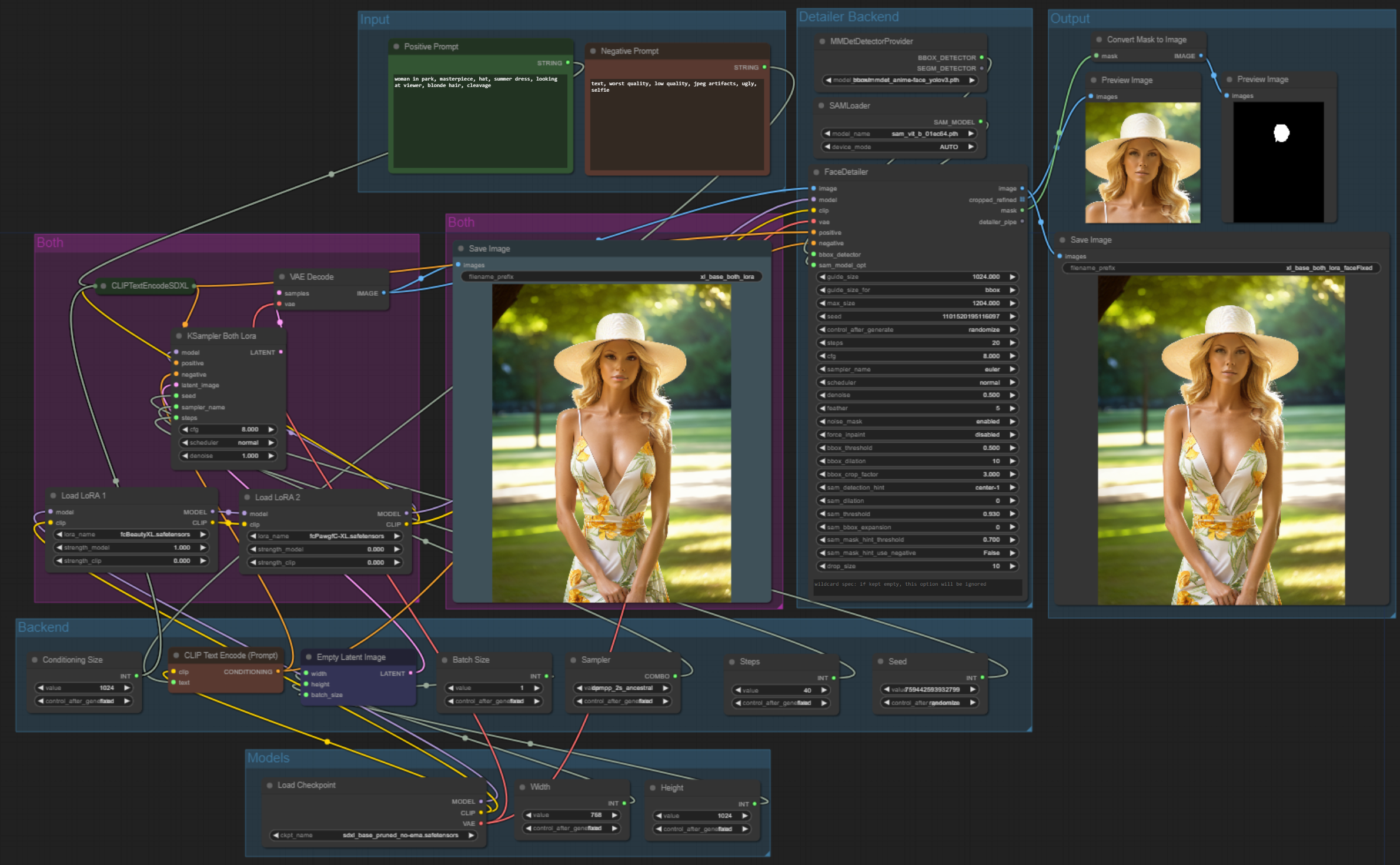Viewport: 1400px width, 865px height.
Task: Collapse the FaceDetailer node using its dot
Action: [x=816, y=172]
